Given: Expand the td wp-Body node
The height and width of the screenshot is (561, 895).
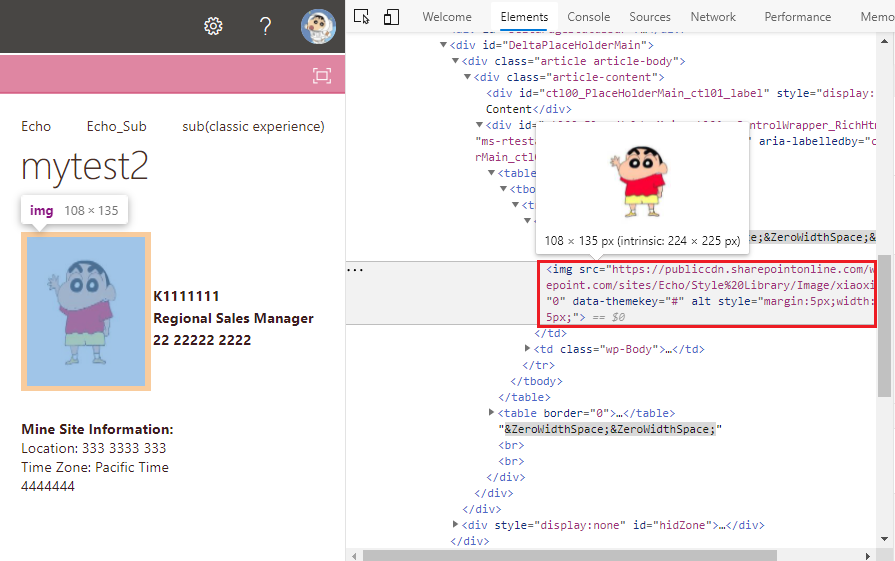Looking at the screenshot, I should tap(527, 348).
